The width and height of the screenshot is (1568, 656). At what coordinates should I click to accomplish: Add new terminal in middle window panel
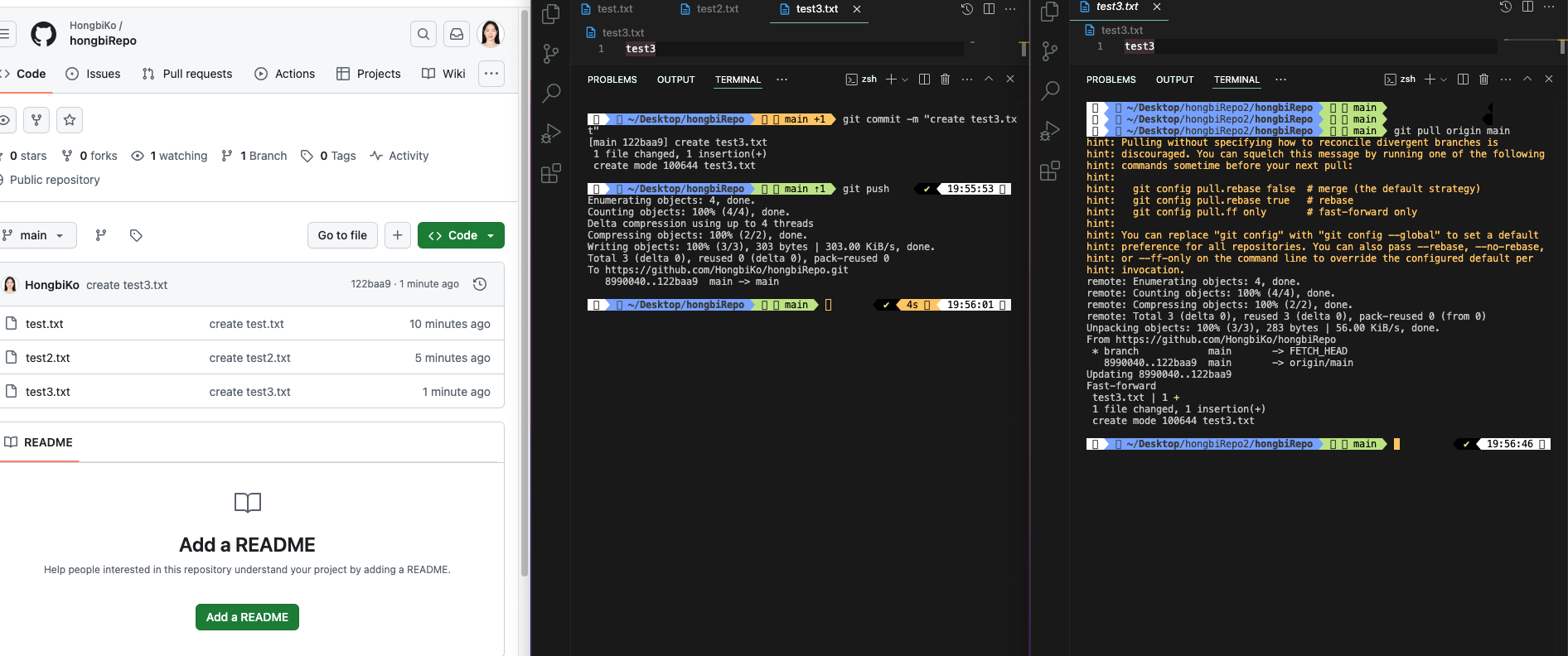891,80
